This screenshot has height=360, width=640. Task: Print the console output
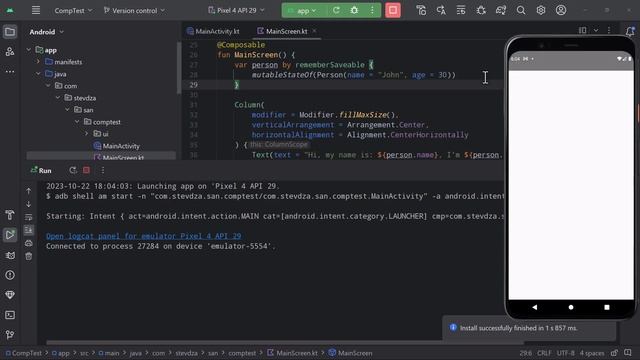29,243
